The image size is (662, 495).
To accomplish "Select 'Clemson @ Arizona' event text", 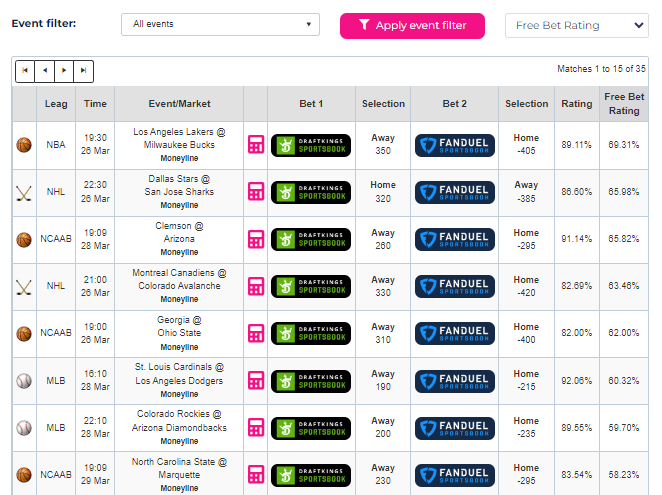I will point(179,232).
